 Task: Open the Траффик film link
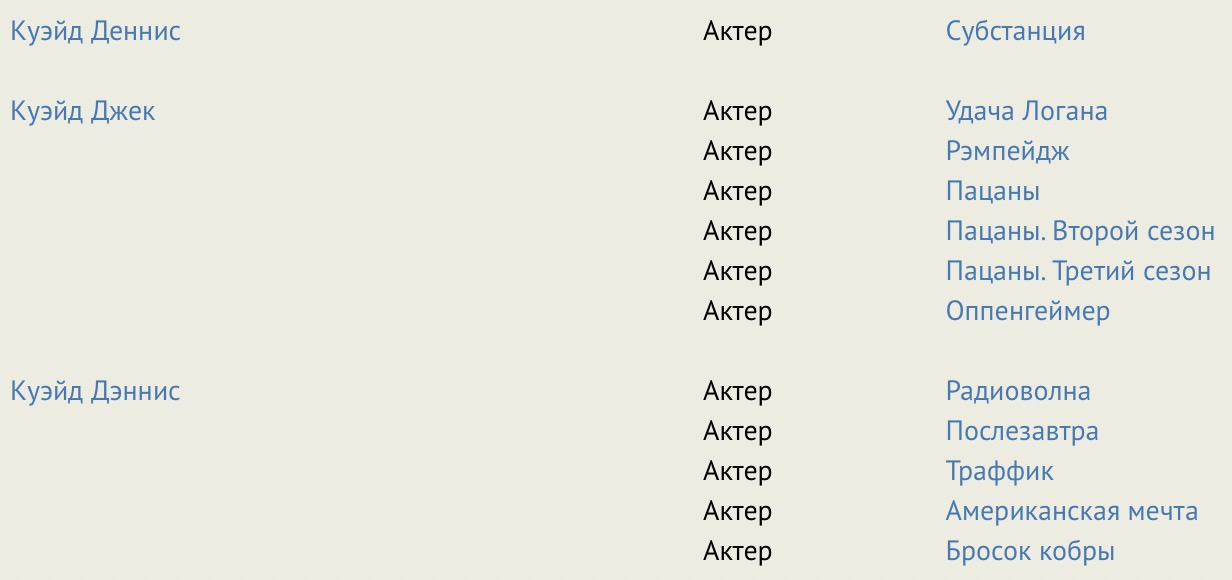(999, 471)
